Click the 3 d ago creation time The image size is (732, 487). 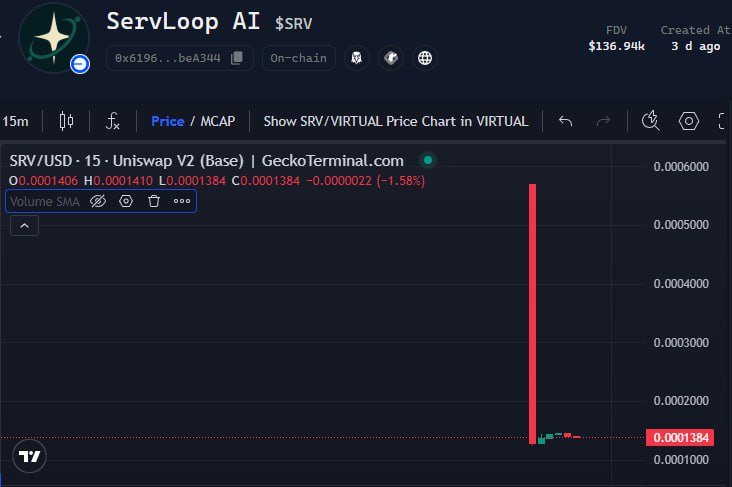click(x=696, y=46)
